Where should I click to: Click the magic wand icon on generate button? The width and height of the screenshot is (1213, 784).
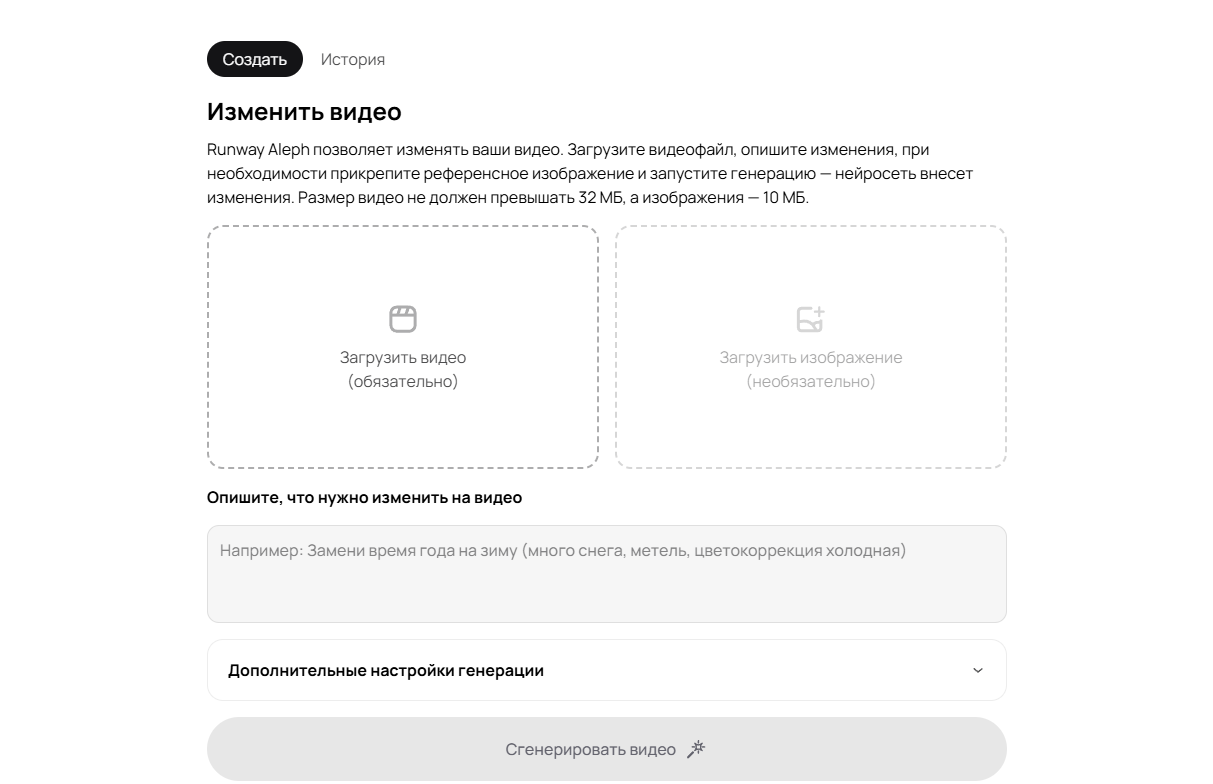(697, 749)
